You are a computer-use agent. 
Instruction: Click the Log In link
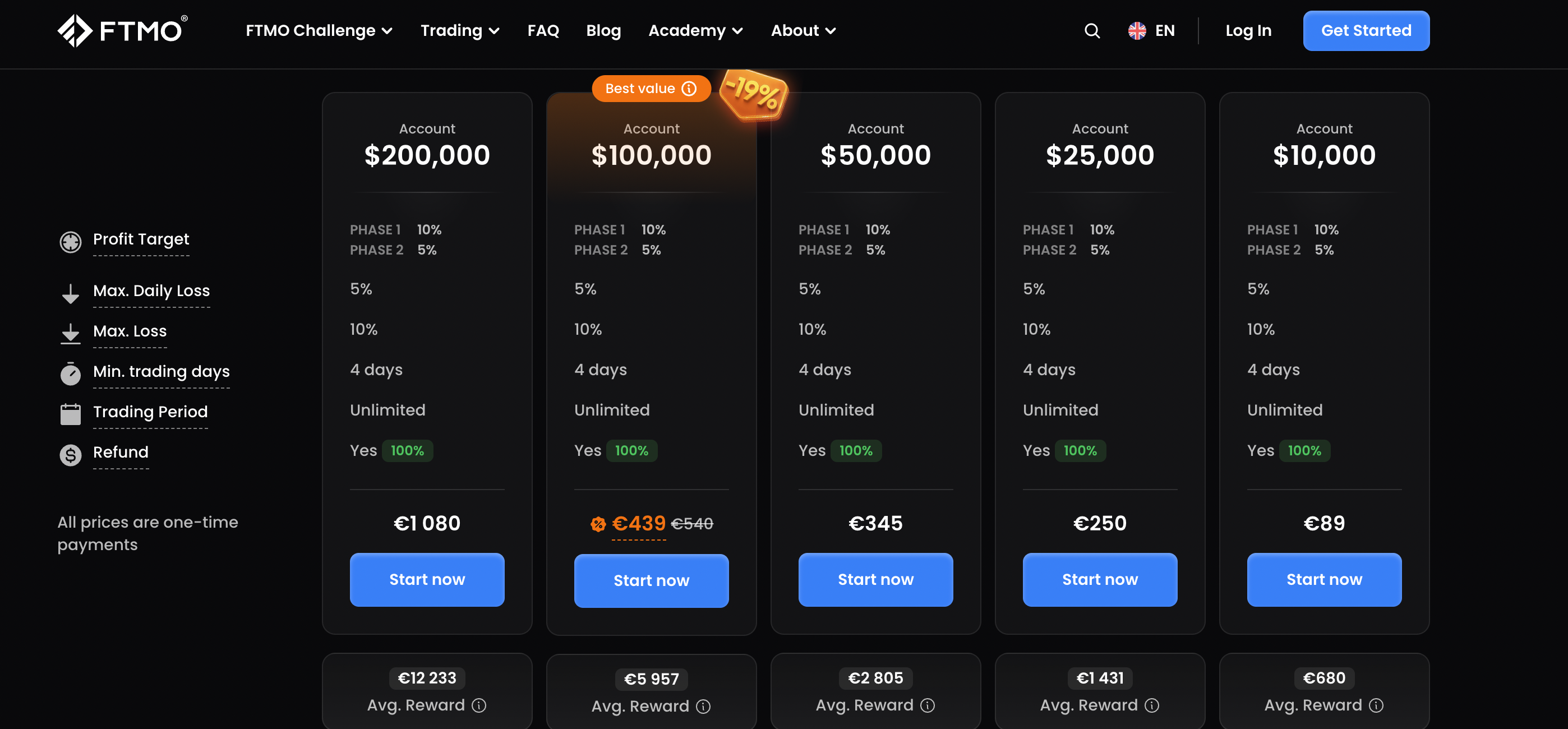(1248, 30)
